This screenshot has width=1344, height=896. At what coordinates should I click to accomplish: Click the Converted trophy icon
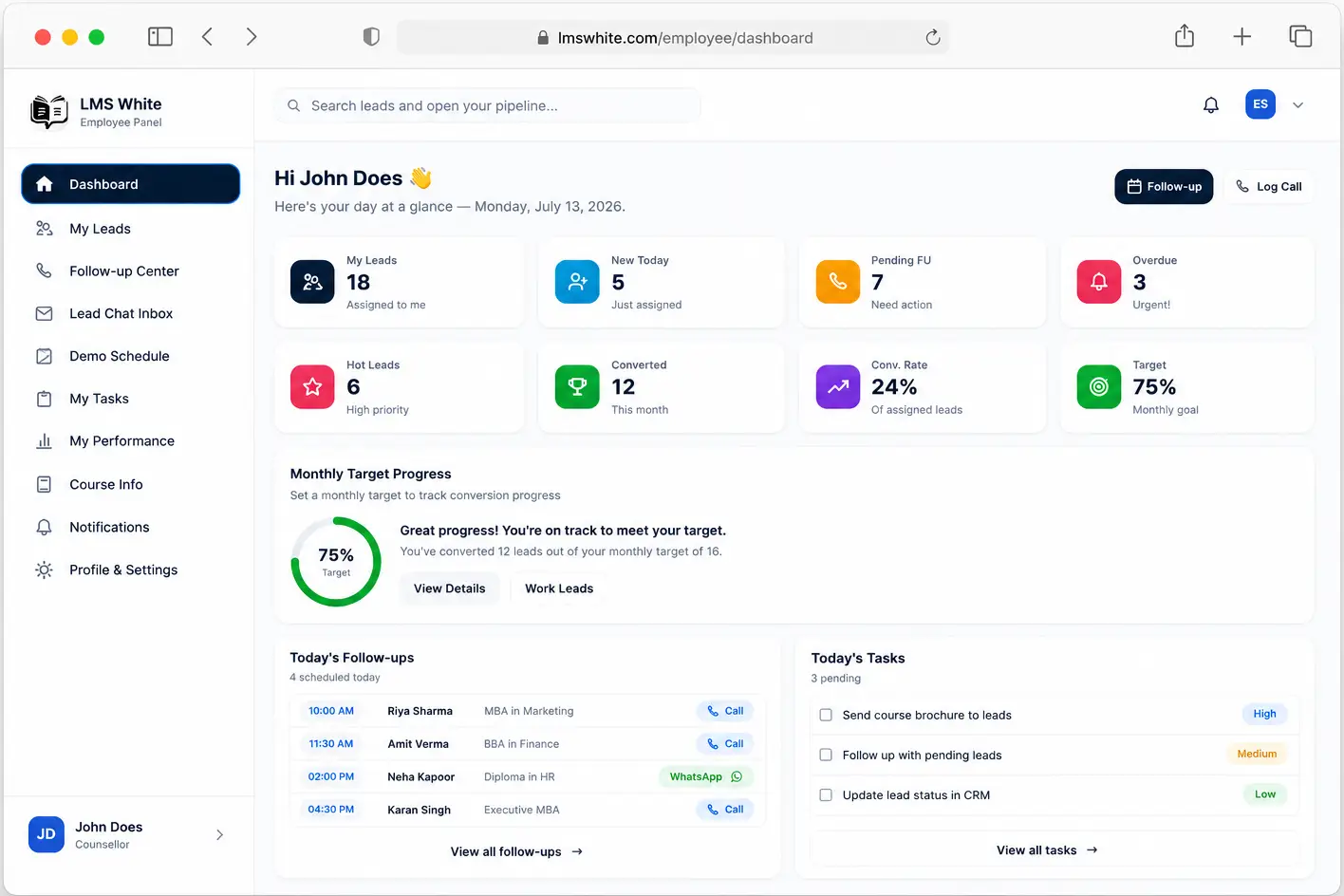pos(577,386)
